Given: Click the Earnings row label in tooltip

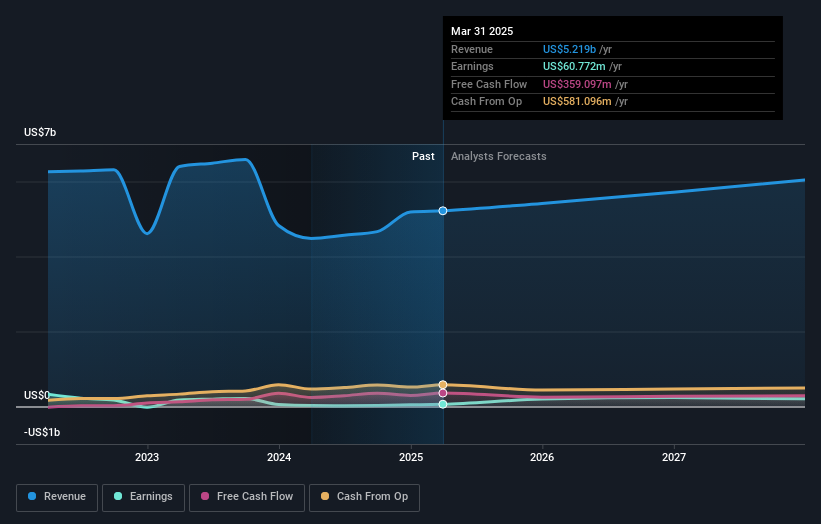Looking at the screenshot, I should 472,66.
